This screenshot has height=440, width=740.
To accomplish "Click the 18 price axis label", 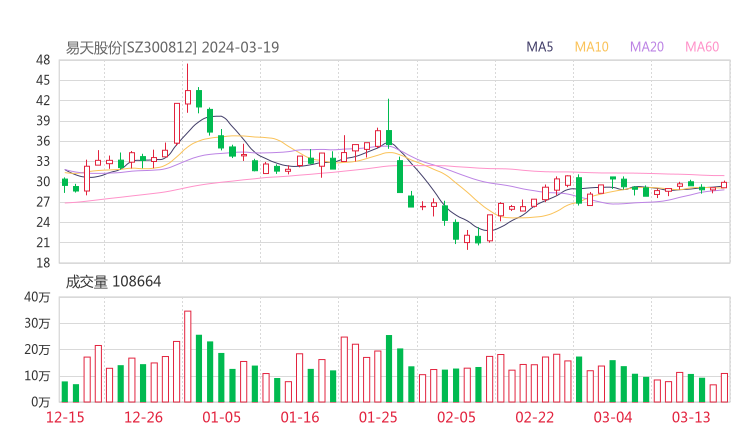I will pyautogui.click(x=43, y=263).
